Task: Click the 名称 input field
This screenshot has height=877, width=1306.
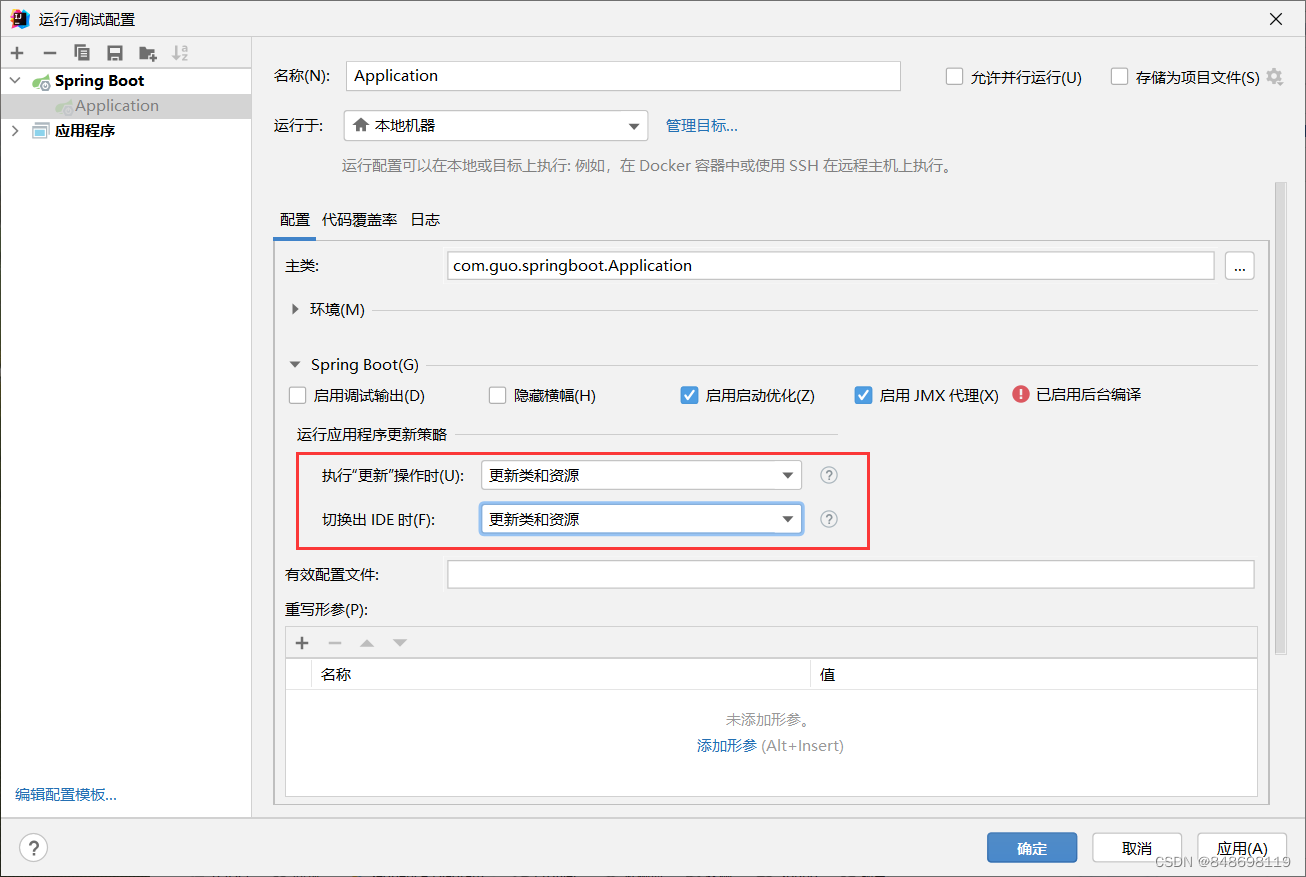Action: (623, 76)
